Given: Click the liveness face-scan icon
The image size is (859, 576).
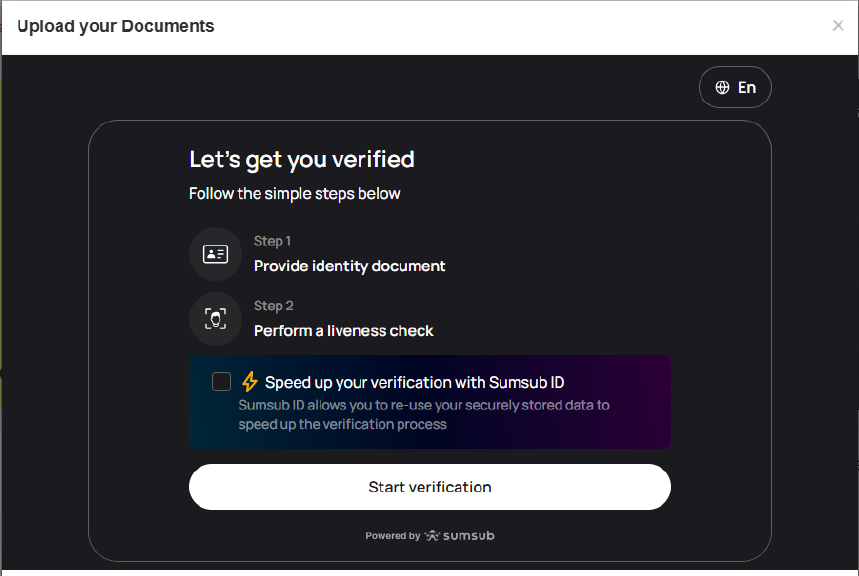Looking at the screenshot, I should pyautogui.click(x=215, y=319).
